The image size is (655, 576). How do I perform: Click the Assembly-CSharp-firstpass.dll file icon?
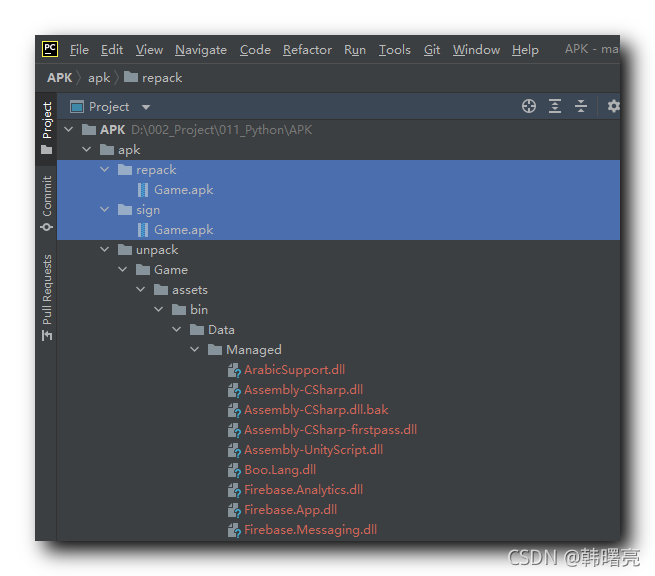234,430
